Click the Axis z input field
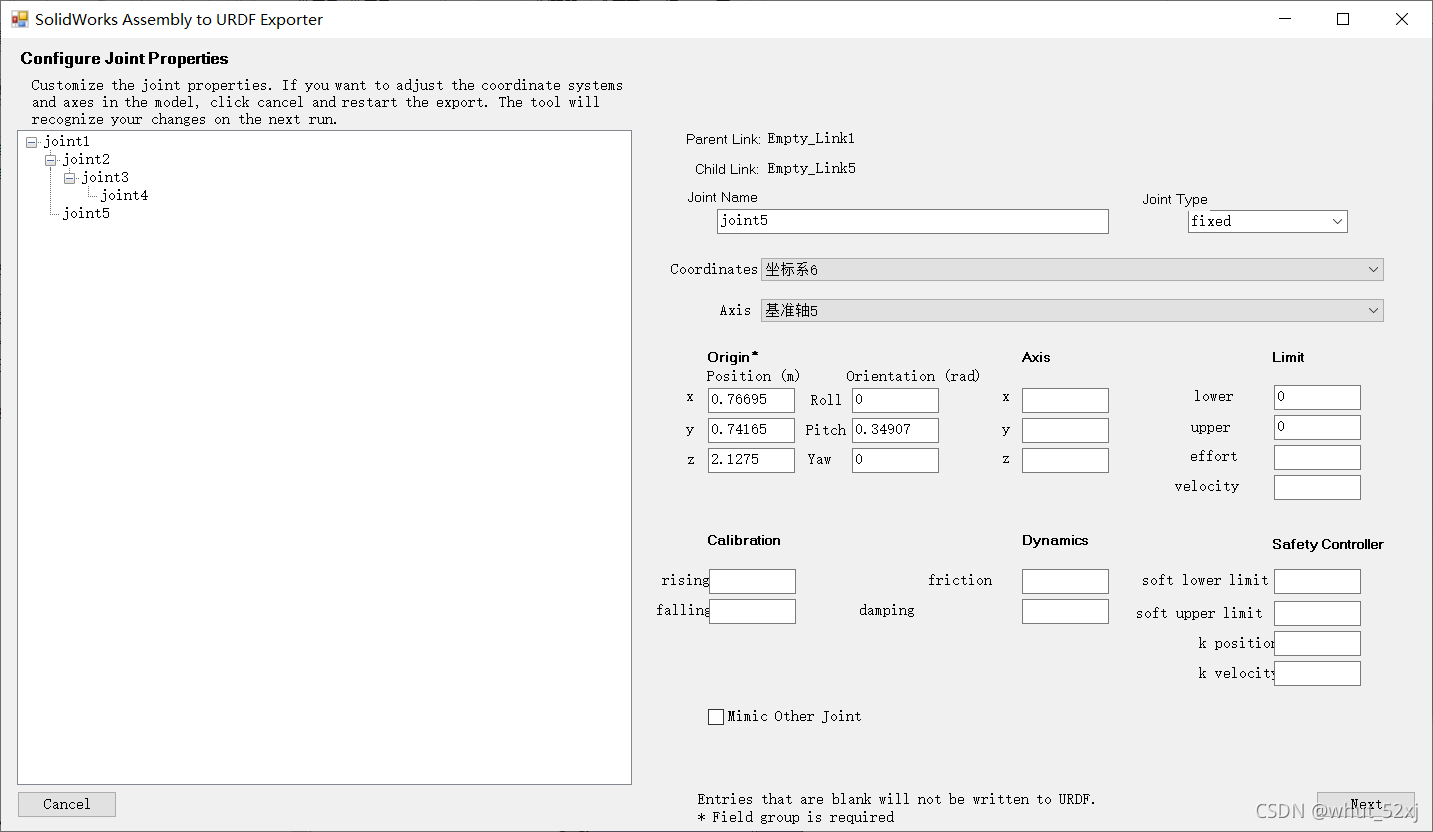1433x832 pixels. tap(1065, 460)
